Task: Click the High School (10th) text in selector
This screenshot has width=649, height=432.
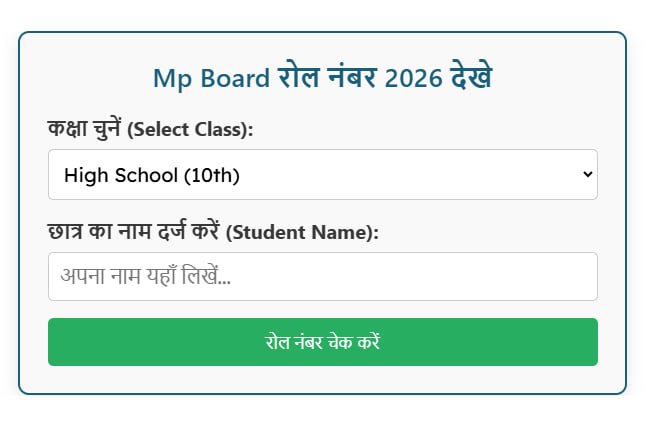Action: [152, 176]
